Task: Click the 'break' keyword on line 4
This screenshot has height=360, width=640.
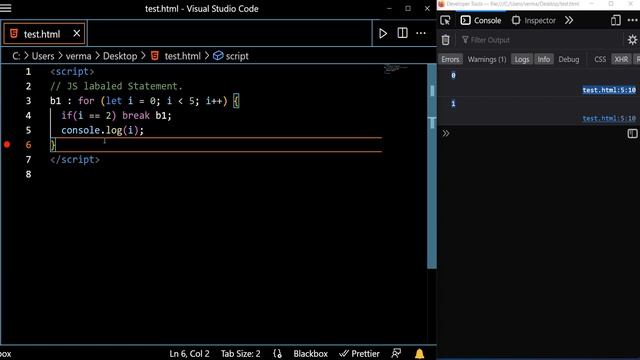Action: point(136,116)
